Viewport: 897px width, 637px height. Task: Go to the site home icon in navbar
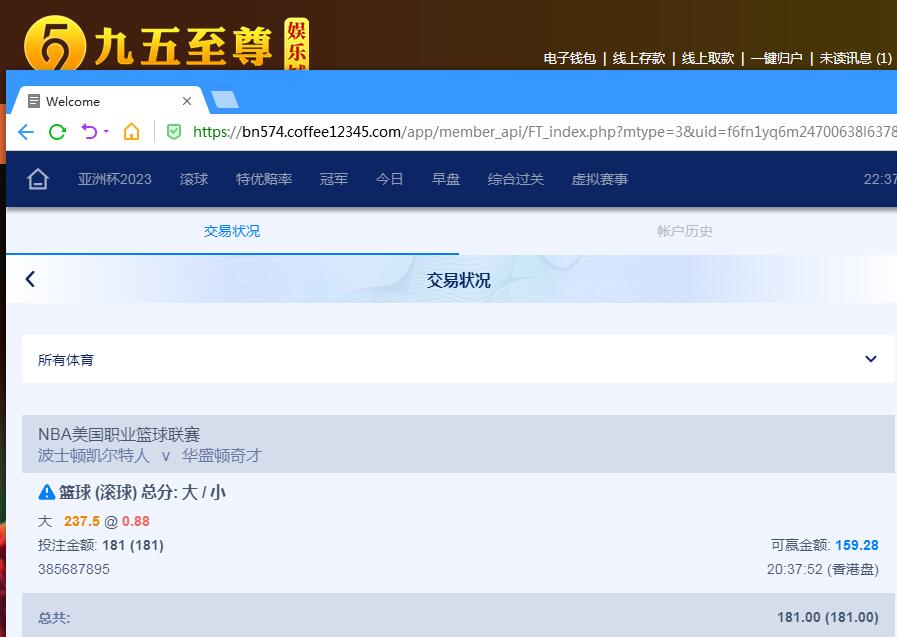coord(38,179)
